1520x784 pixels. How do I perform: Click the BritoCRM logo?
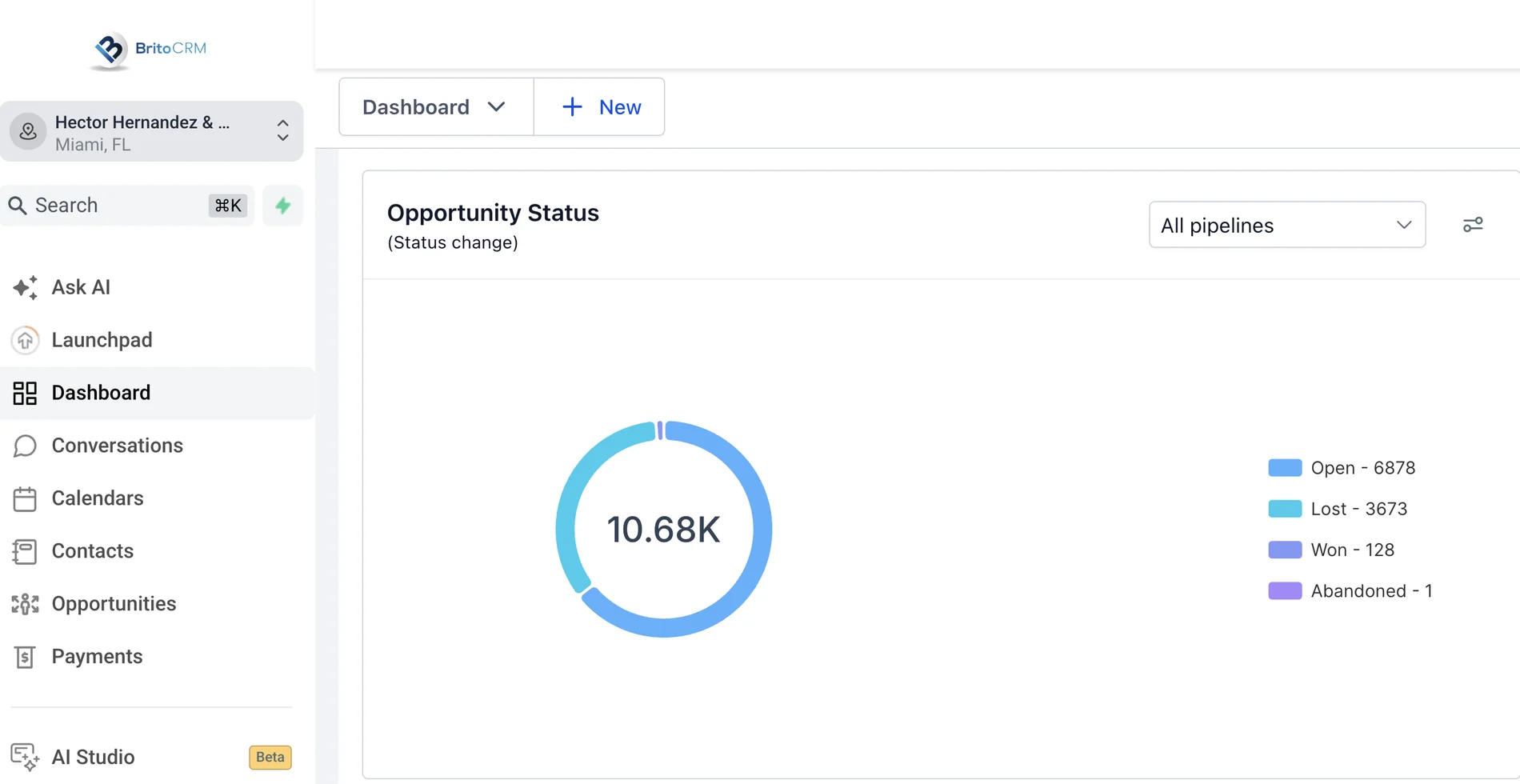[x=149, y=49]
